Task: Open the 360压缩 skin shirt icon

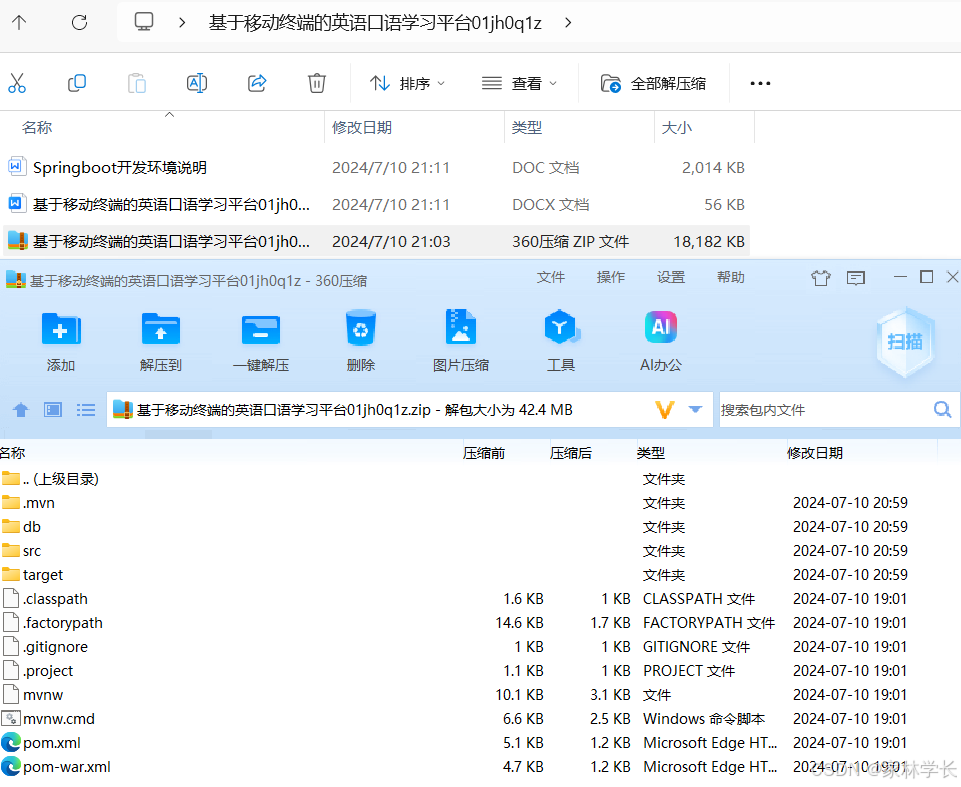Action: tap(821, 278)
